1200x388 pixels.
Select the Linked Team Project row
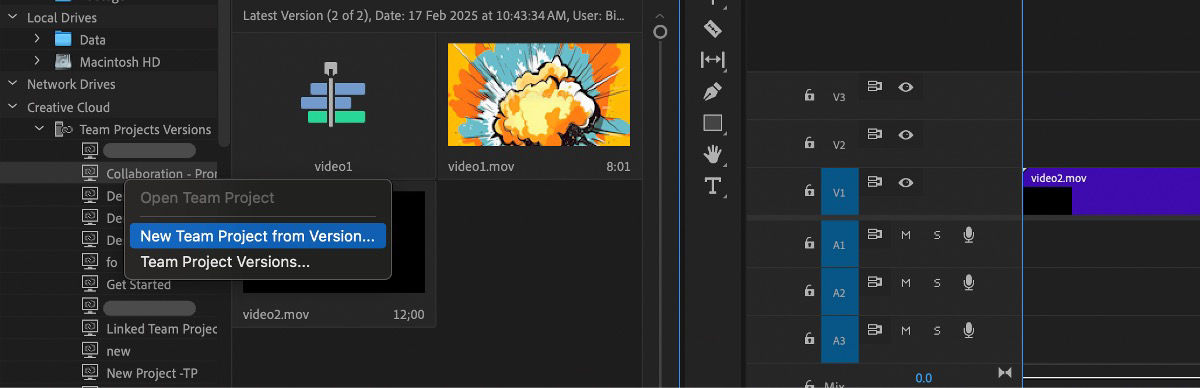pos(162,329)
